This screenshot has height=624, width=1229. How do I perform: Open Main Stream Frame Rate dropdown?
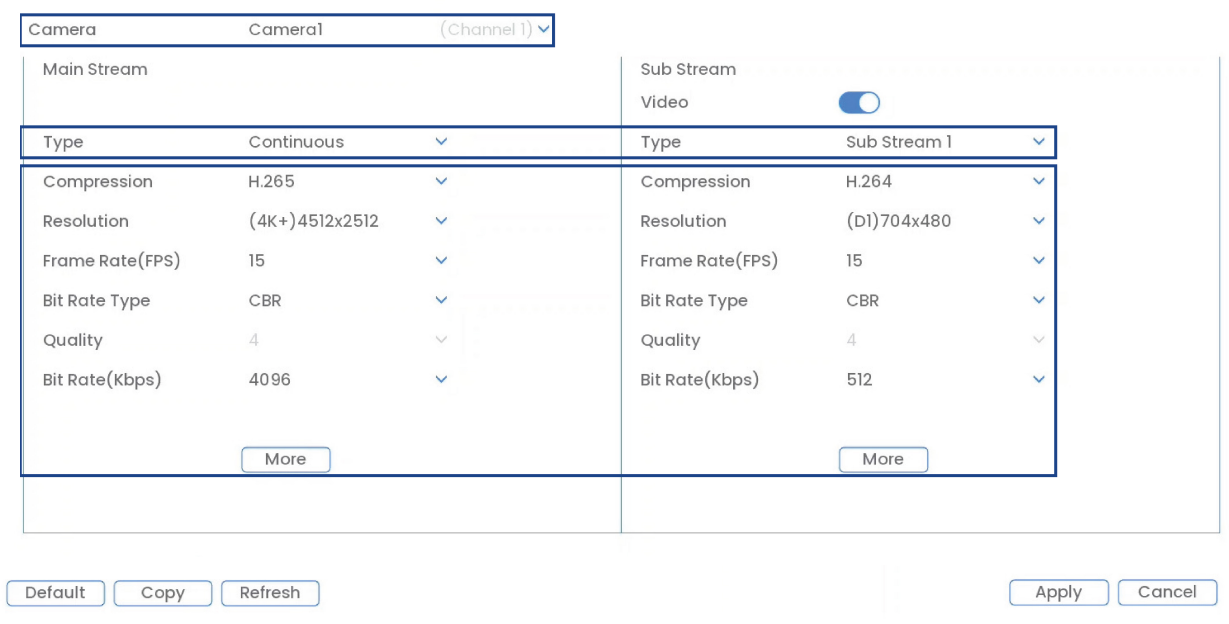coord(441,261)
